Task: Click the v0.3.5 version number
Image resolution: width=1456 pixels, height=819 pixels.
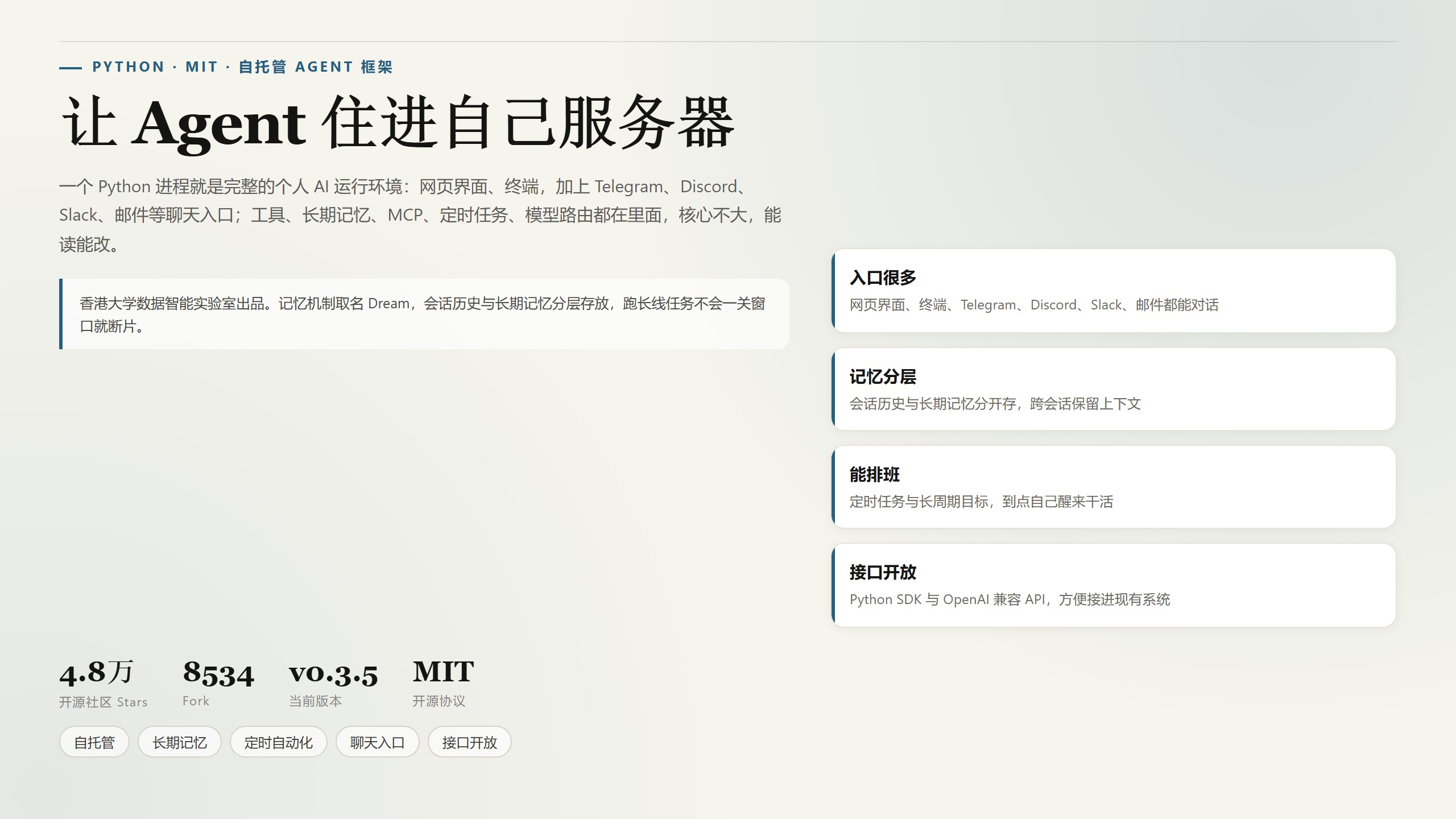Action: coord(333,673)
